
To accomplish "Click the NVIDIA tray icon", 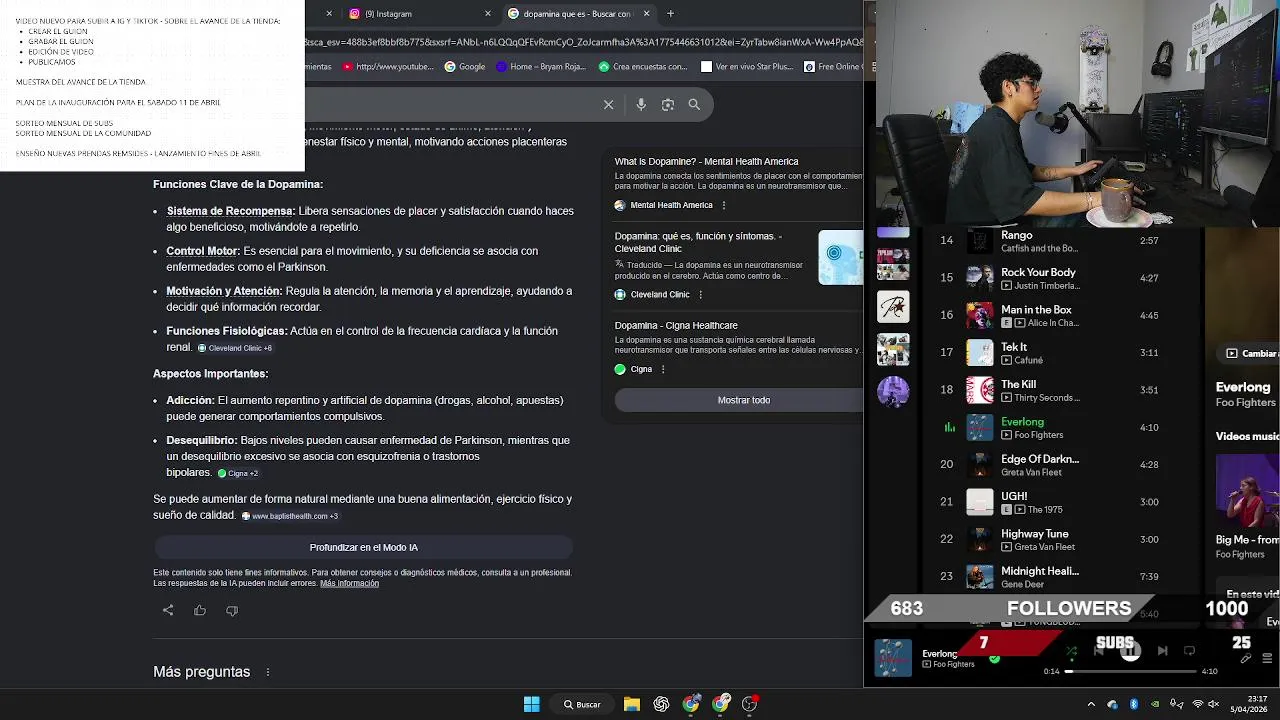I will [1155, 704].
